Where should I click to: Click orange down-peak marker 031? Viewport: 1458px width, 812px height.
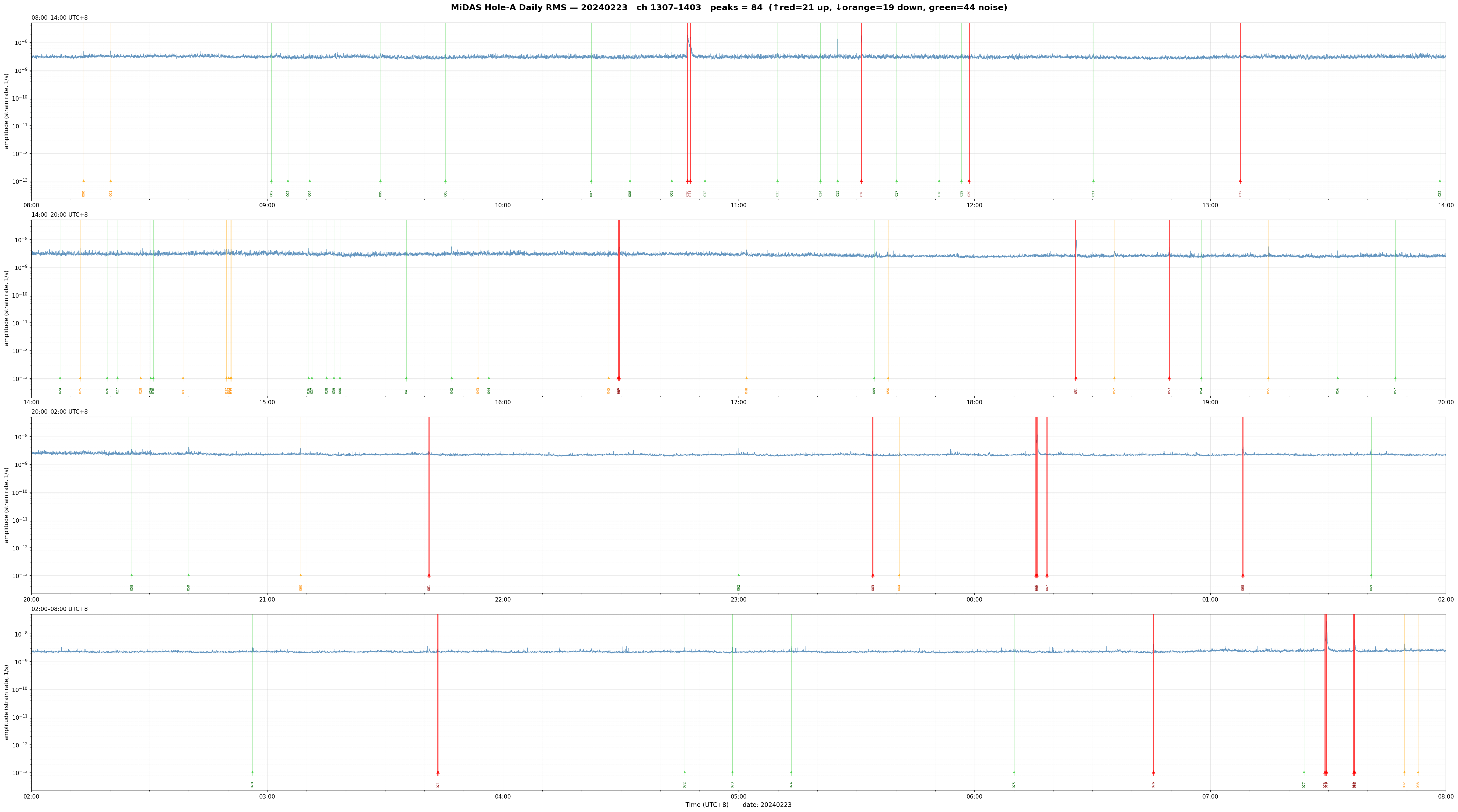pyautogui.click(x=183, y=378)
